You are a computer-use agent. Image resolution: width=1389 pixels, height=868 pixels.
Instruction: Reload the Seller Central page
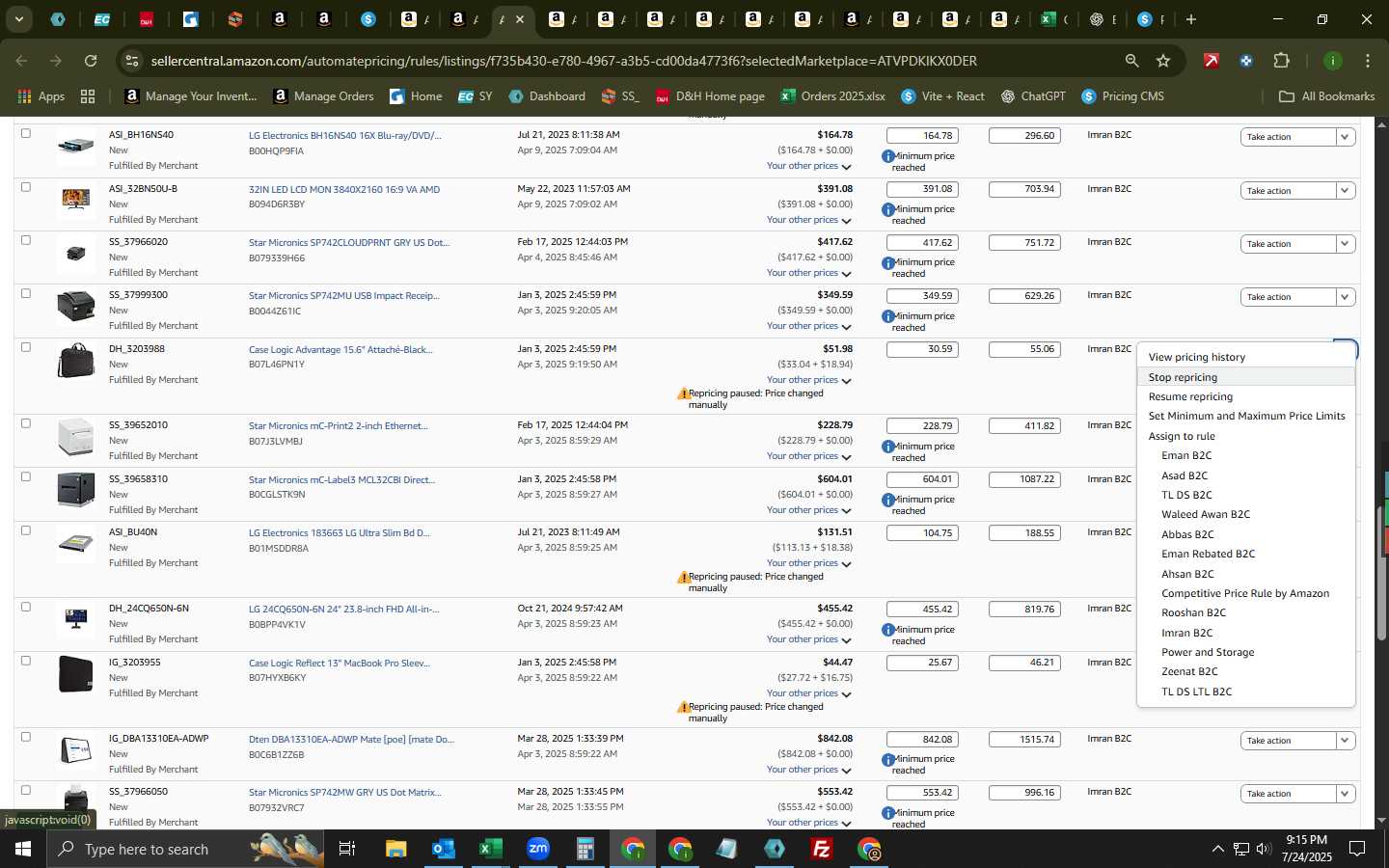(91, 61)
